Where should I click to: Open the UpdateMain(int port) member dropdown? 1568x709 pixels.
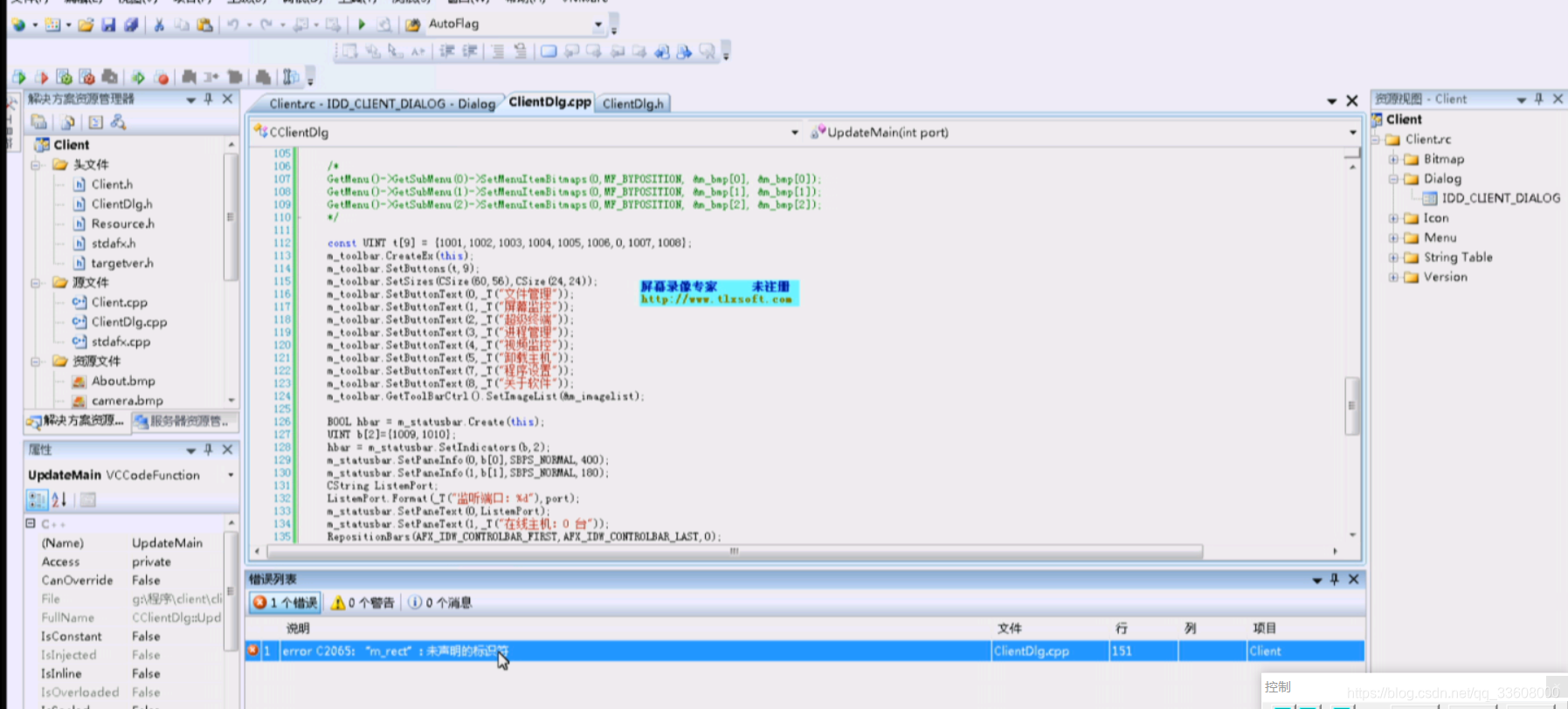1352,133
